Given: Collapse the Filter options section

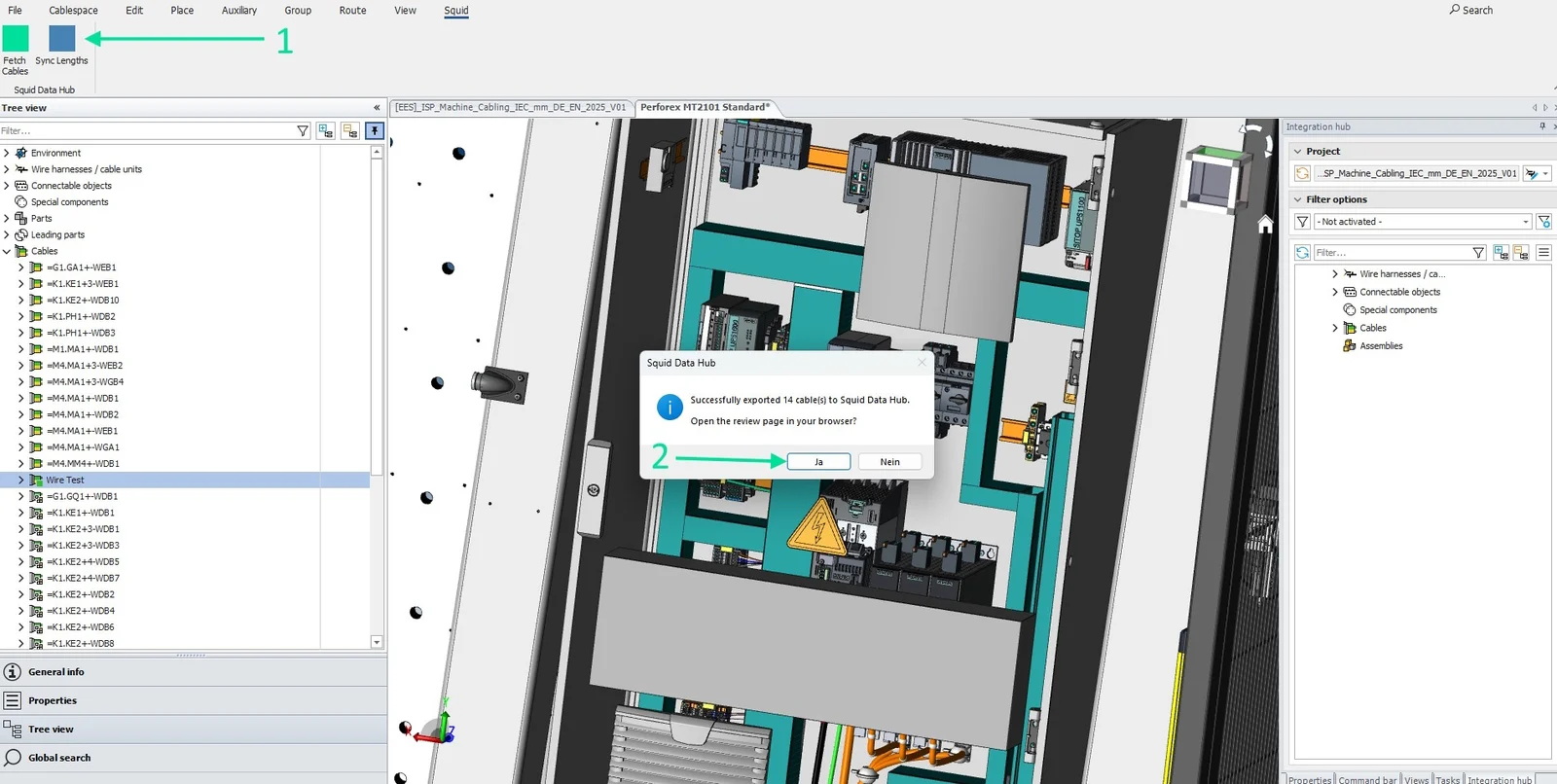Looking at the screenshot, I should pos(1297,199).
